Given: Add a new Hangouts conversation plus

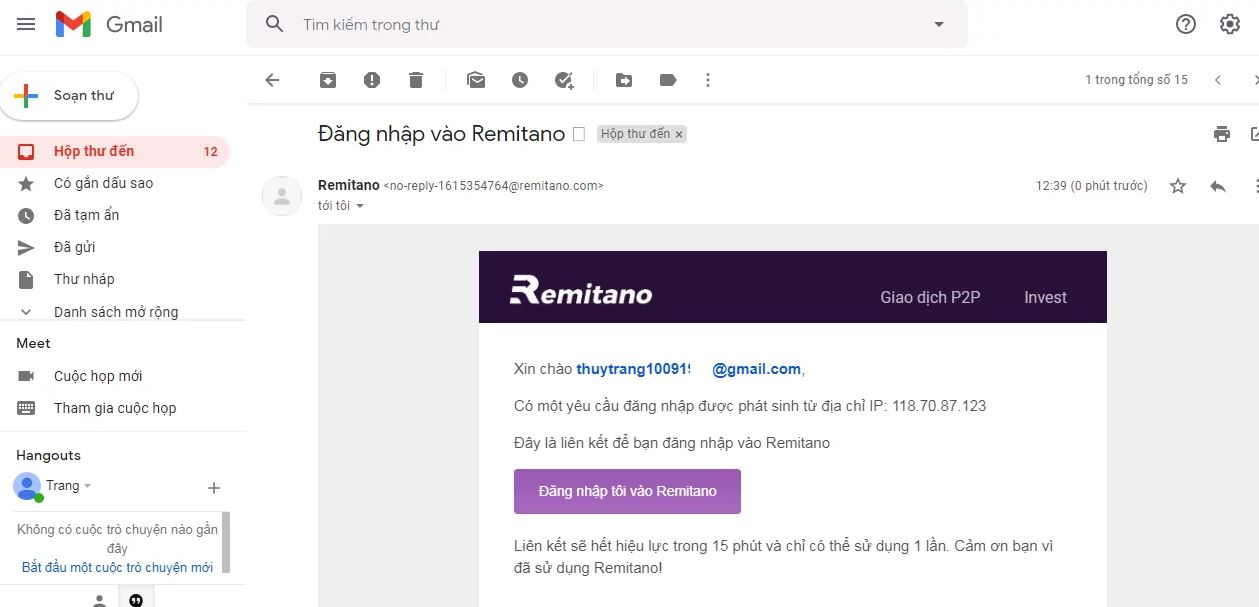Looking at the screenshot, I should pos(213,488).
